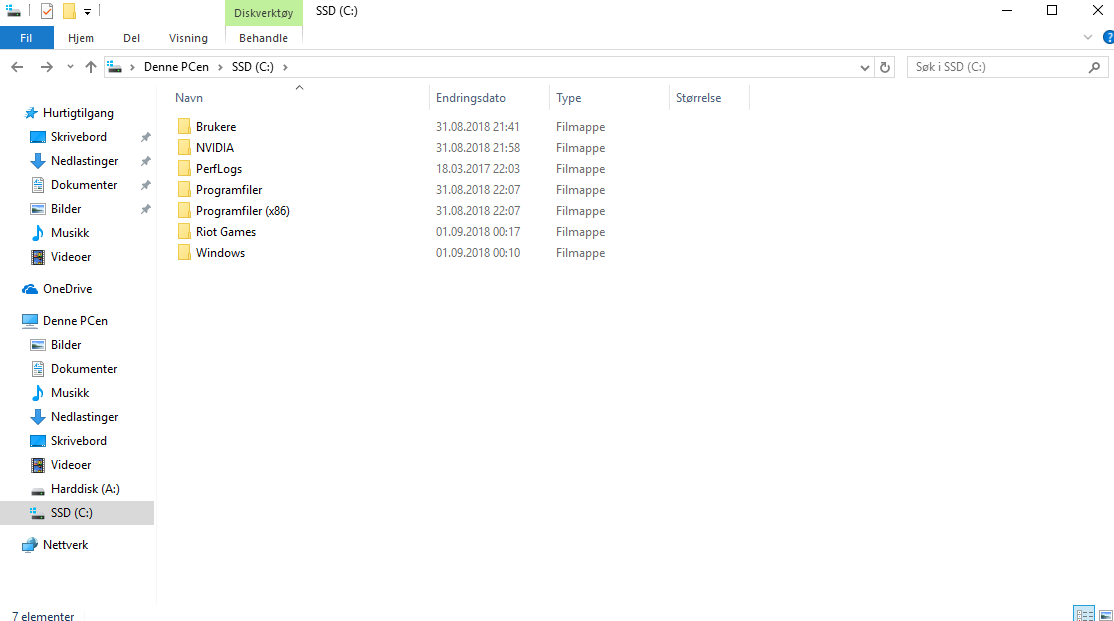Switch to details view icon in status bar
The image size is (1114, 621).
click(1084, 614)
